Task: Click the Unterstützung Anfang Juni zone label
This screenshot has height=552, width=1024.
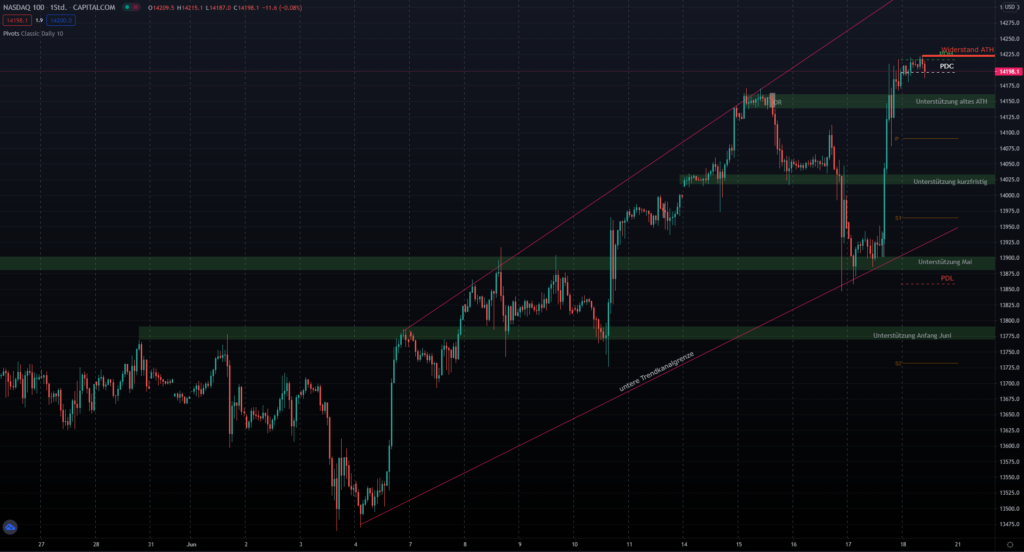Action: [925, 335]
